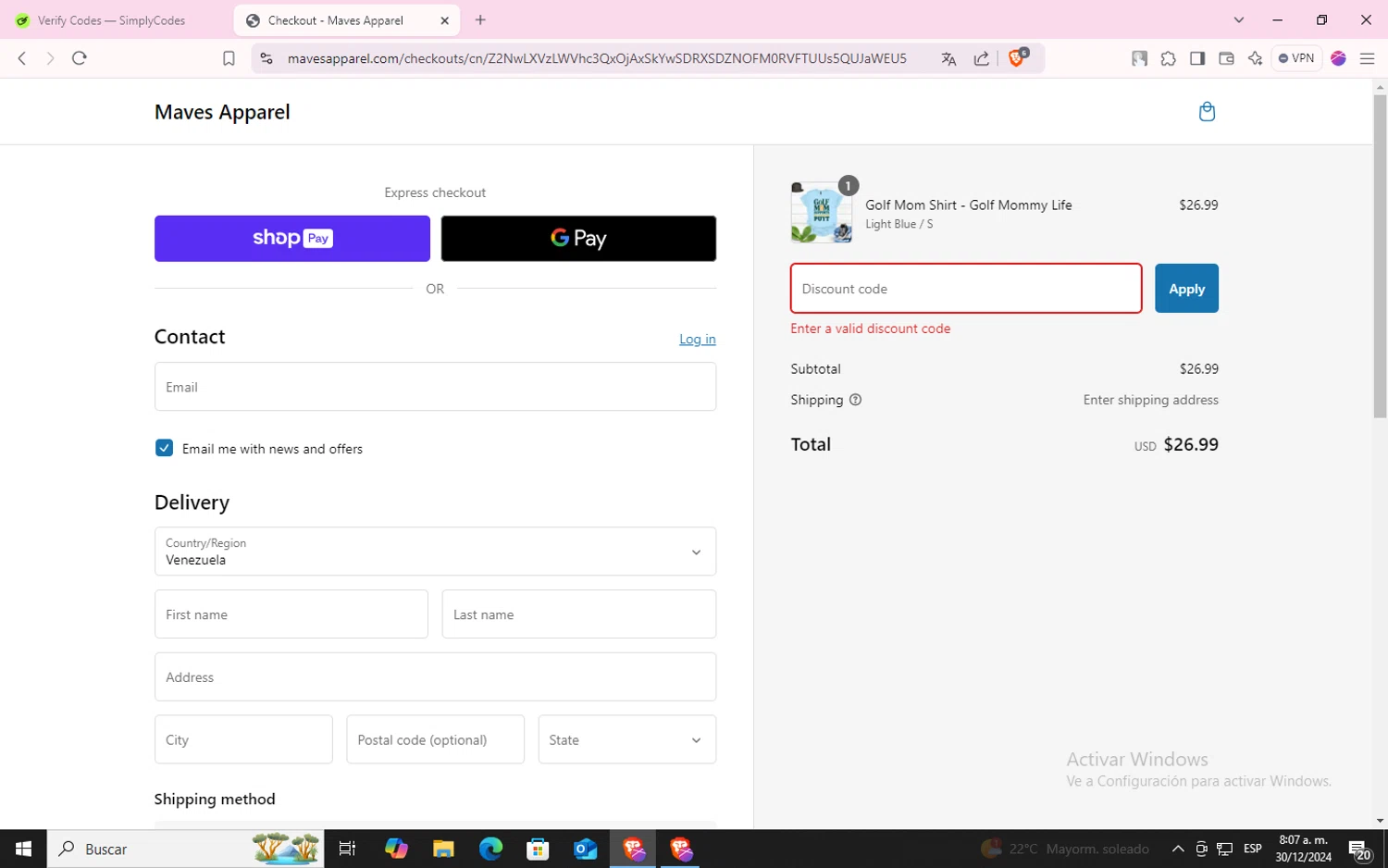This screenshot has height=868, width=1388.
Task: Open File Explorer from the taskbar
Action: [443, 849]
